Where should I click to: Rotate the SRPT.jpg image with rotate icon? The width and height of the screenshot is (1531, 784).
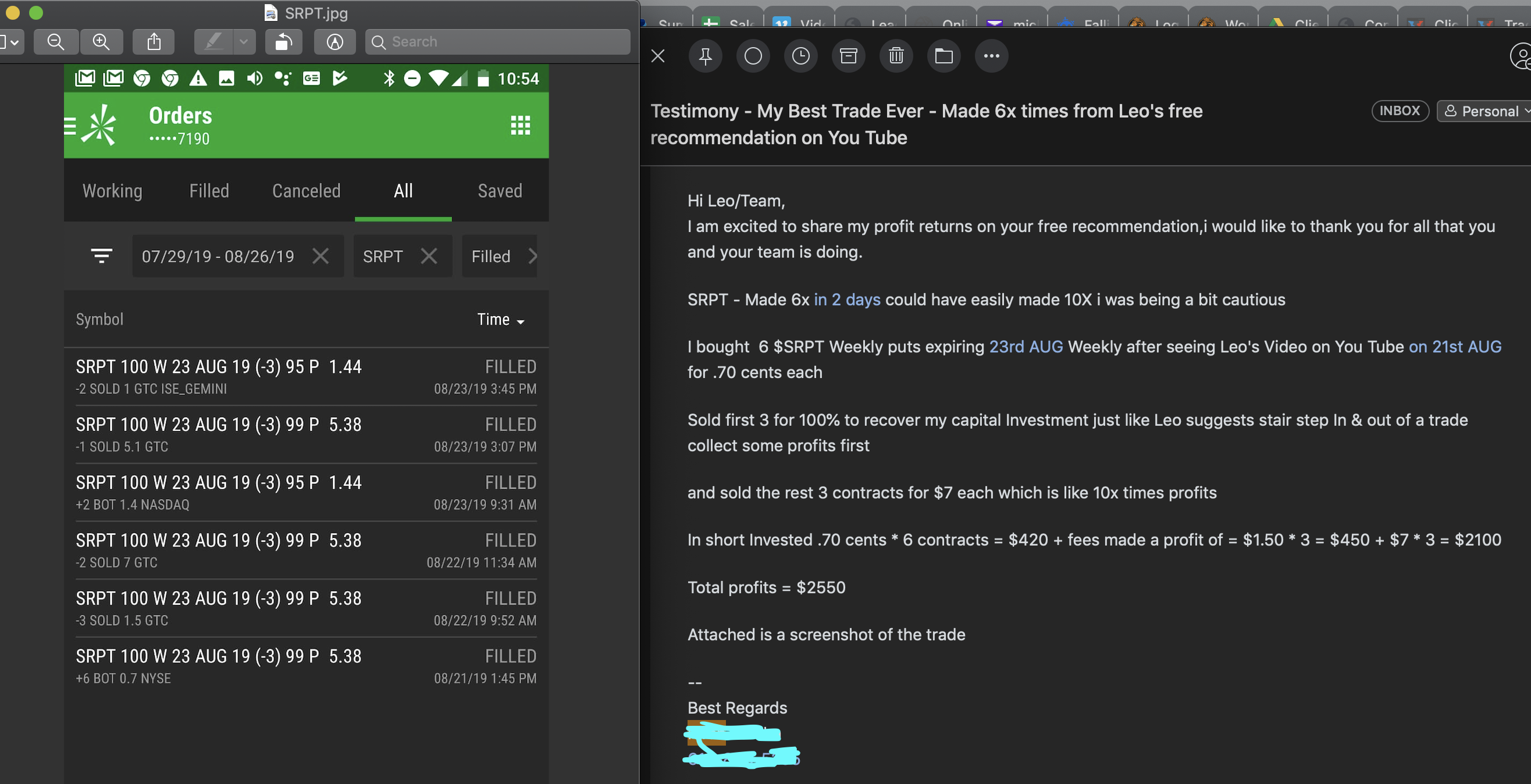[x=284, y=42]
